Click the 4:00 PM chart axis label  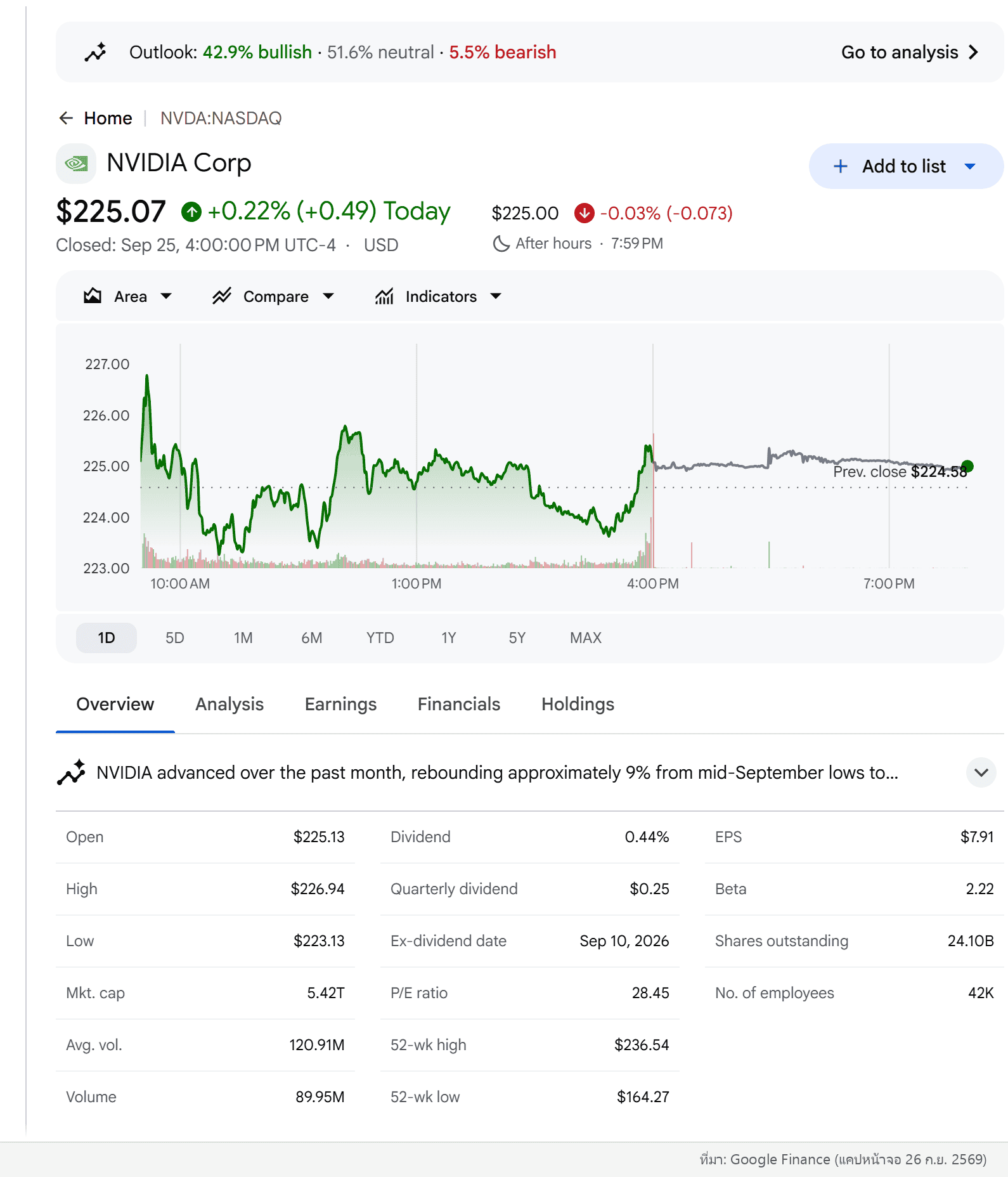click(653, 583)
